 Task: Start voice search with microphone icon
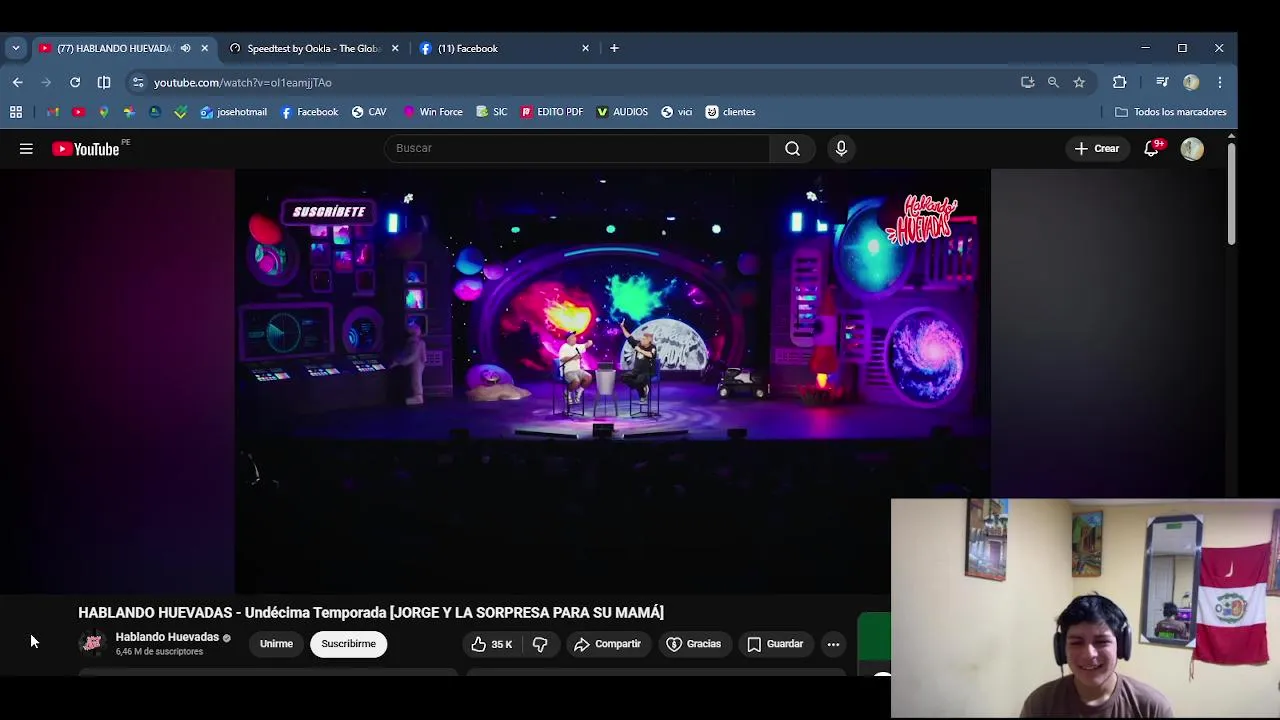841,148
